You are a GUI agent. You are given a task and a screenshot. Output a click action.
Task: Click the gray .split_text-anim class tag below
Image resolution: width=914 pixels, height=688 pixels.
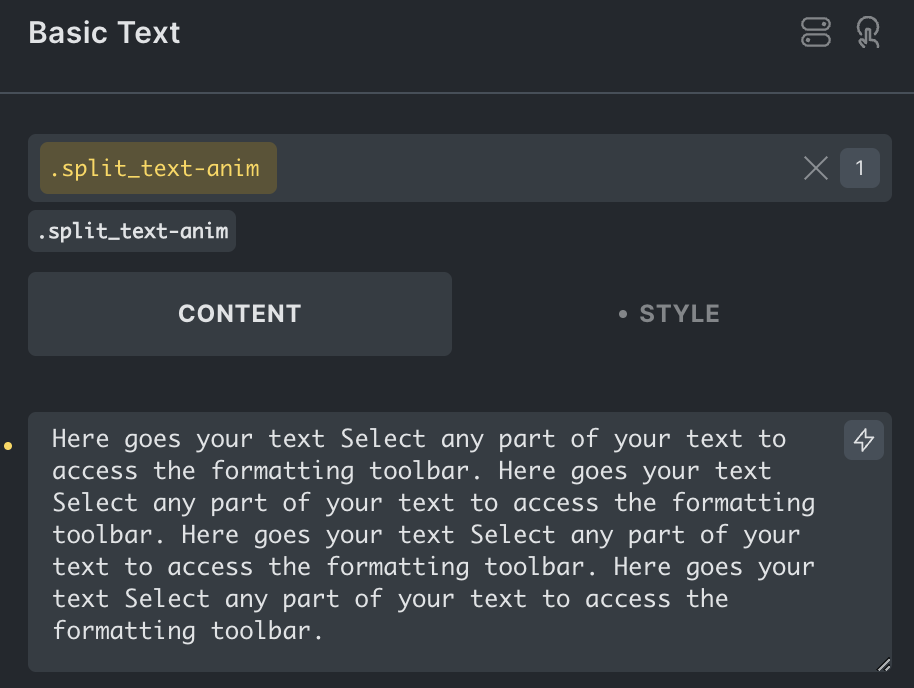pos(132,231)
